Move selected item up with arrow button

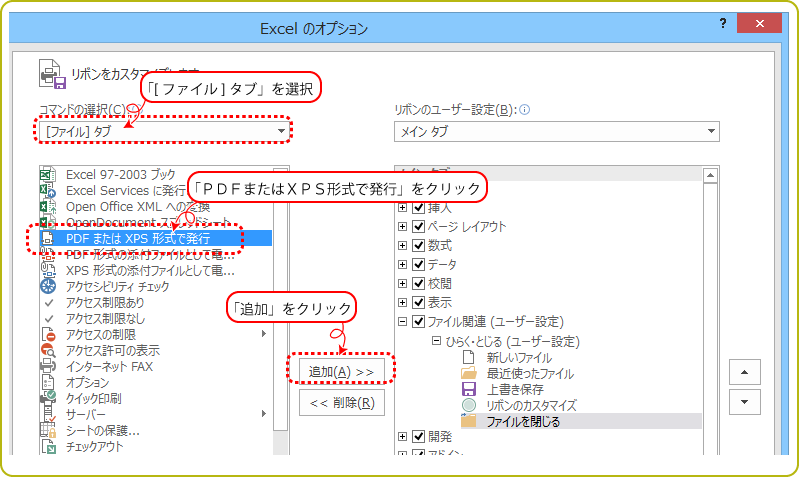744,372
